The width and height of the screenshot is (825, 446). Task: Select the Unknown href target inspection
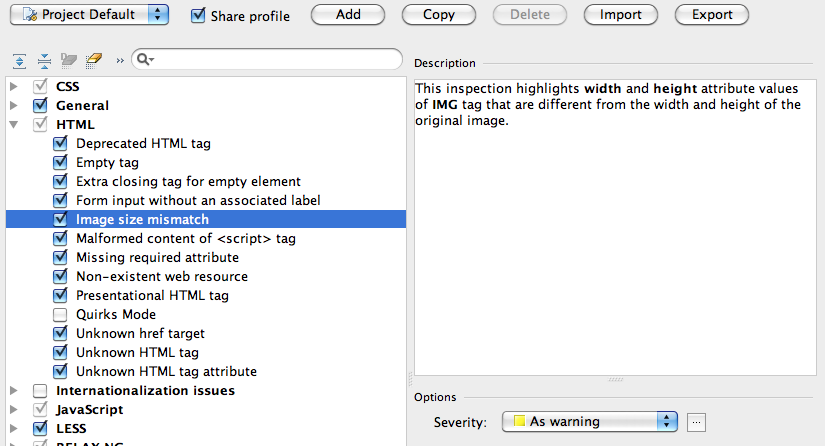140,333
